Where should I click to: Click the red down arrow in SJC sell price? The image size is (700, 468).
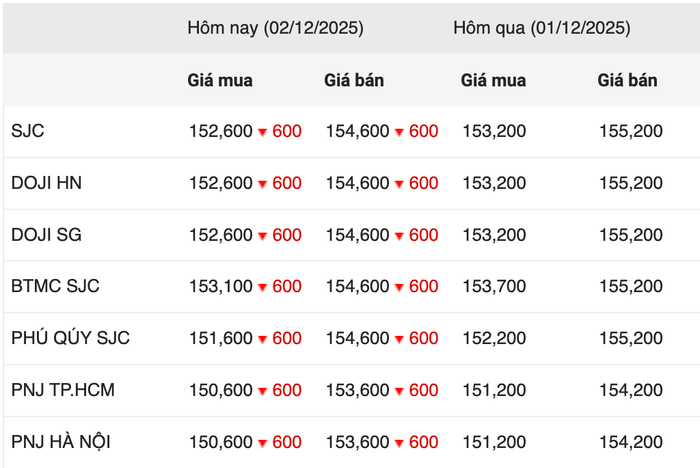click(399, 132)
